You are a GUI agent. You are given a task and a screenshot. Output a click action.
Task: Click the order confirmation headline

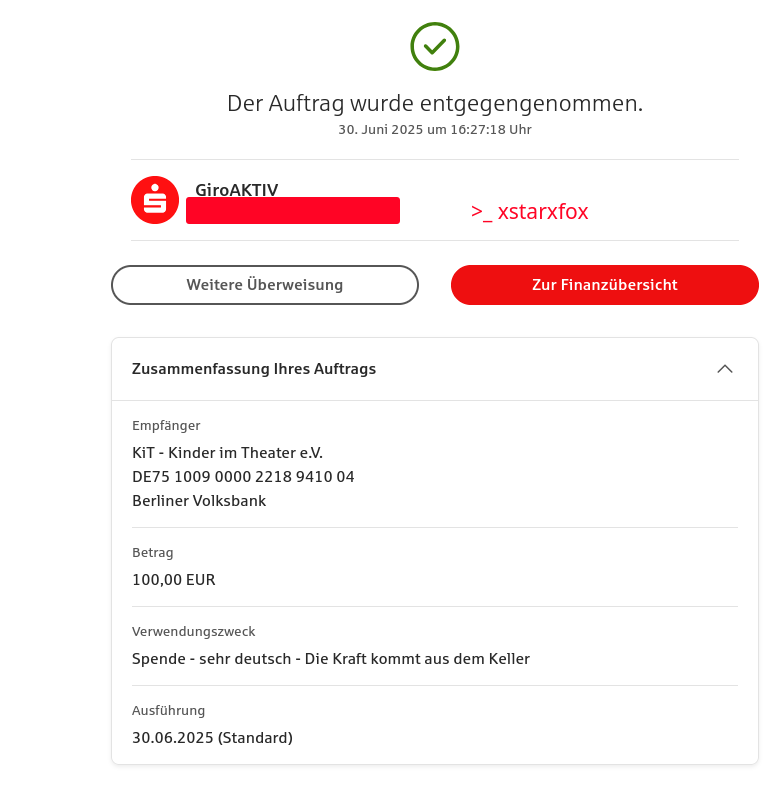tap(435, 103)
